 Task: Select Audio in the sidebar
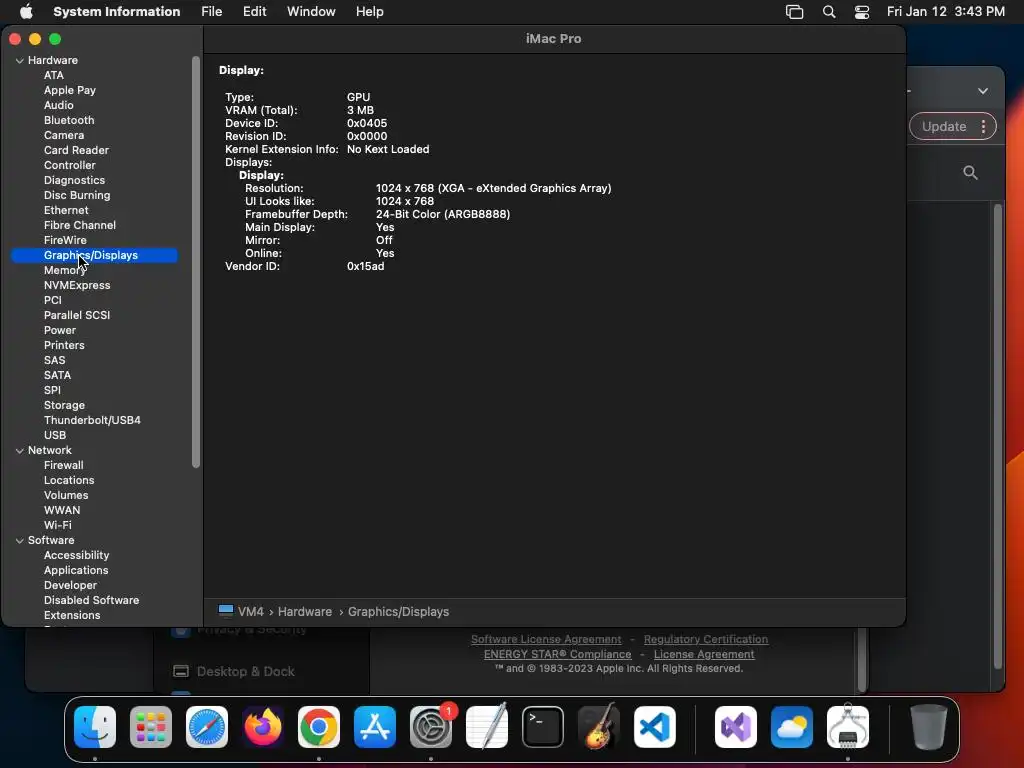pyautogui.click(x=59, y=105)
